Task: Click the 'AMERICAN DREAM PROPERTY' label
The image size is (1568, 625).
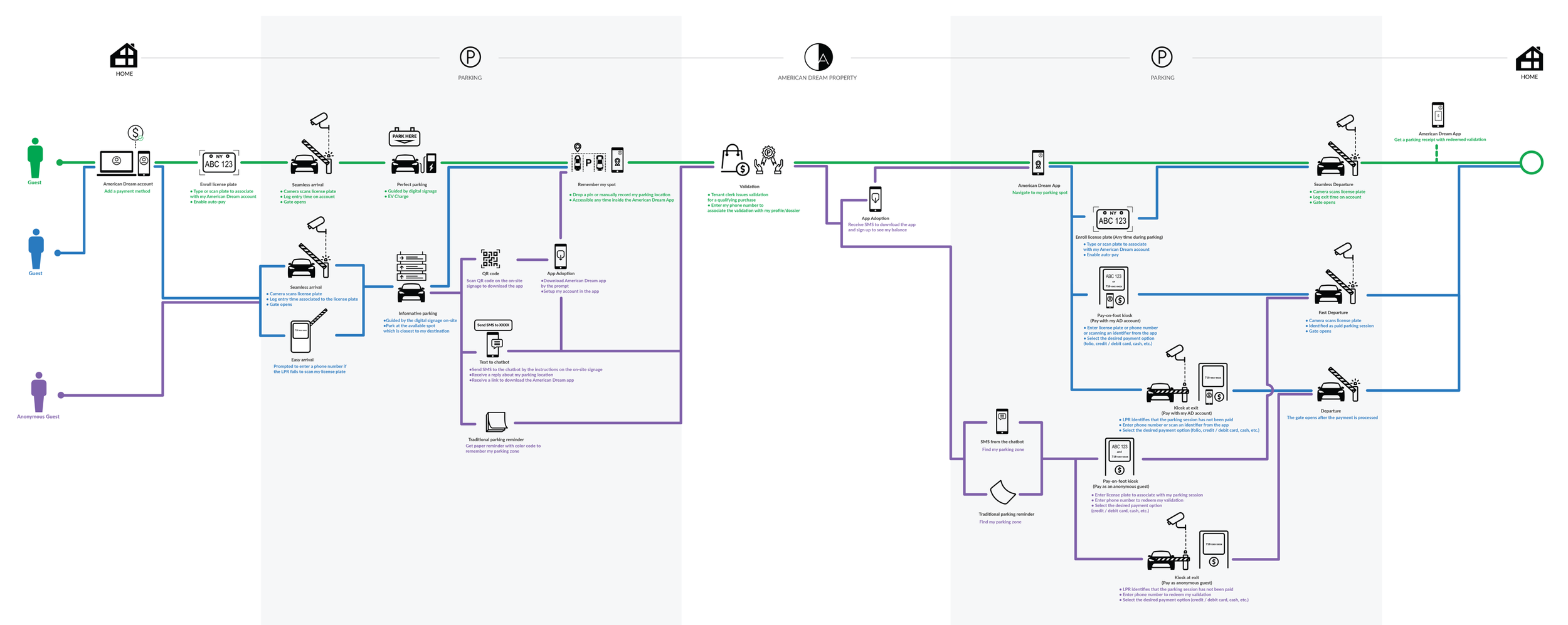Action: [x=817, y=78]
